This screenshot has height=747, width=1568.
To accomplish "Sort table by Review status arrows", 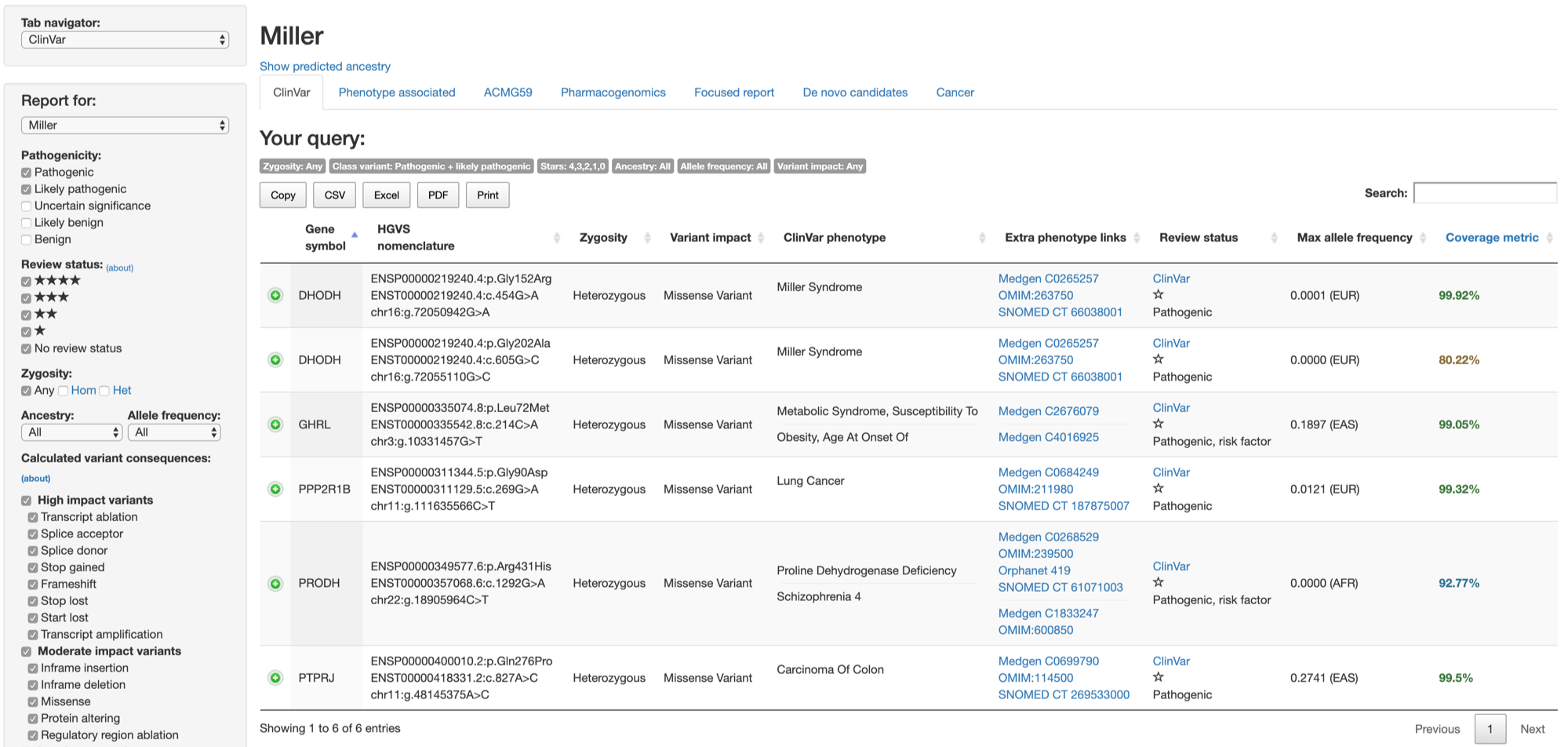I will click(x=1274, y=238).
